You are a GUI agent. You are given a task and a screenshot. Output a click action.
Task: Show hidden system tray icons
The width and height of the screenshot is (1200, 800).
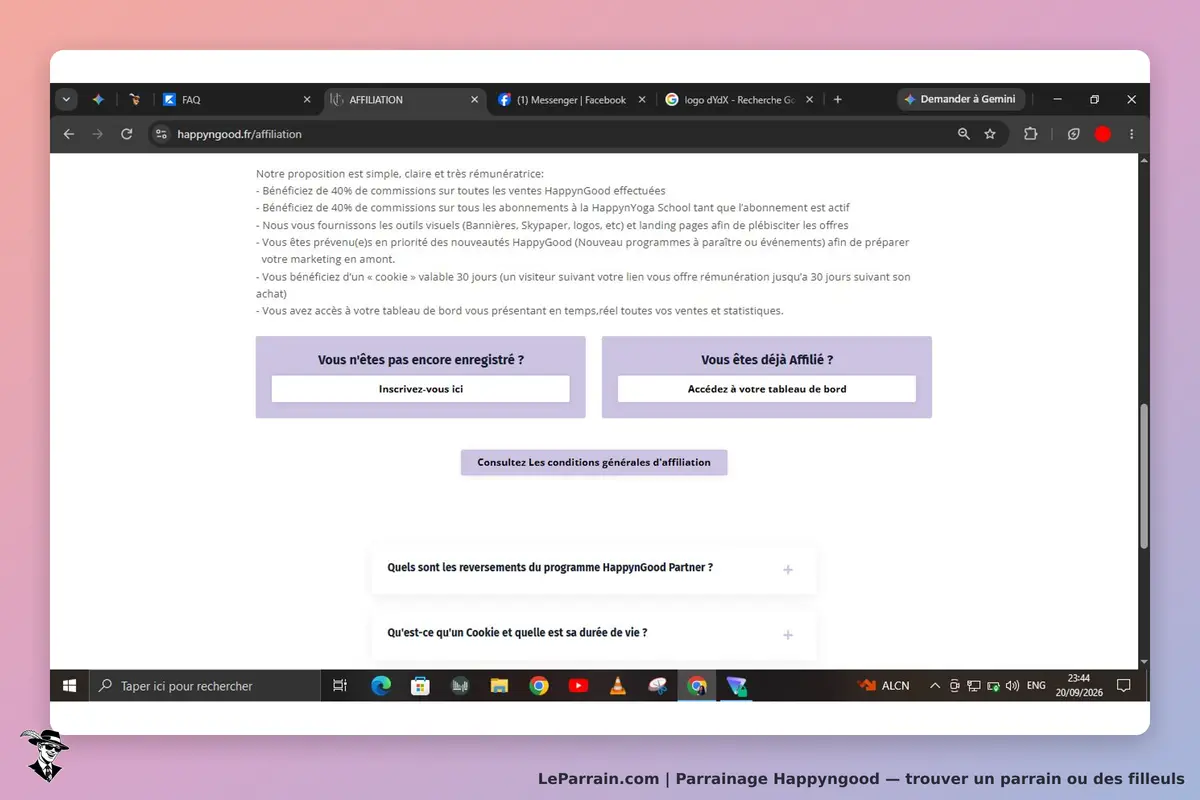935,686
